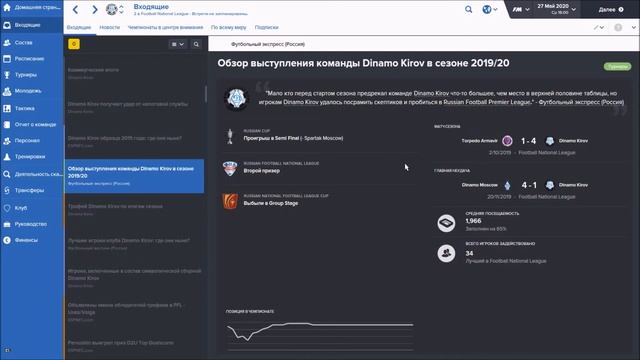Click the players used icon
This screenshot has width=640, height=360.
pyautogui.click(x=446, y=253)
